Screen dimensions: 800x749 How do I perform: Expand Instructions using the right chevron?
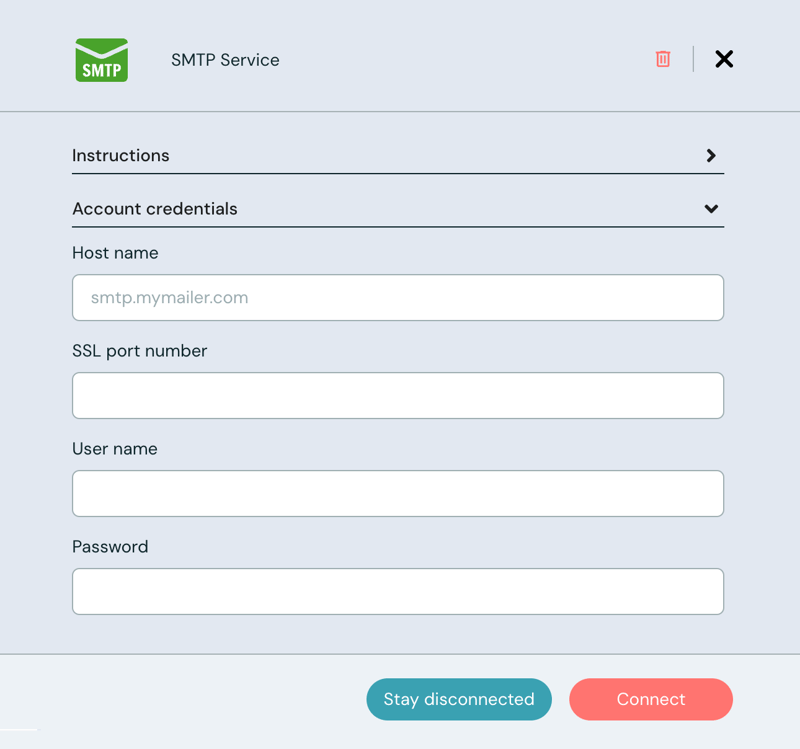pos(711,156)
